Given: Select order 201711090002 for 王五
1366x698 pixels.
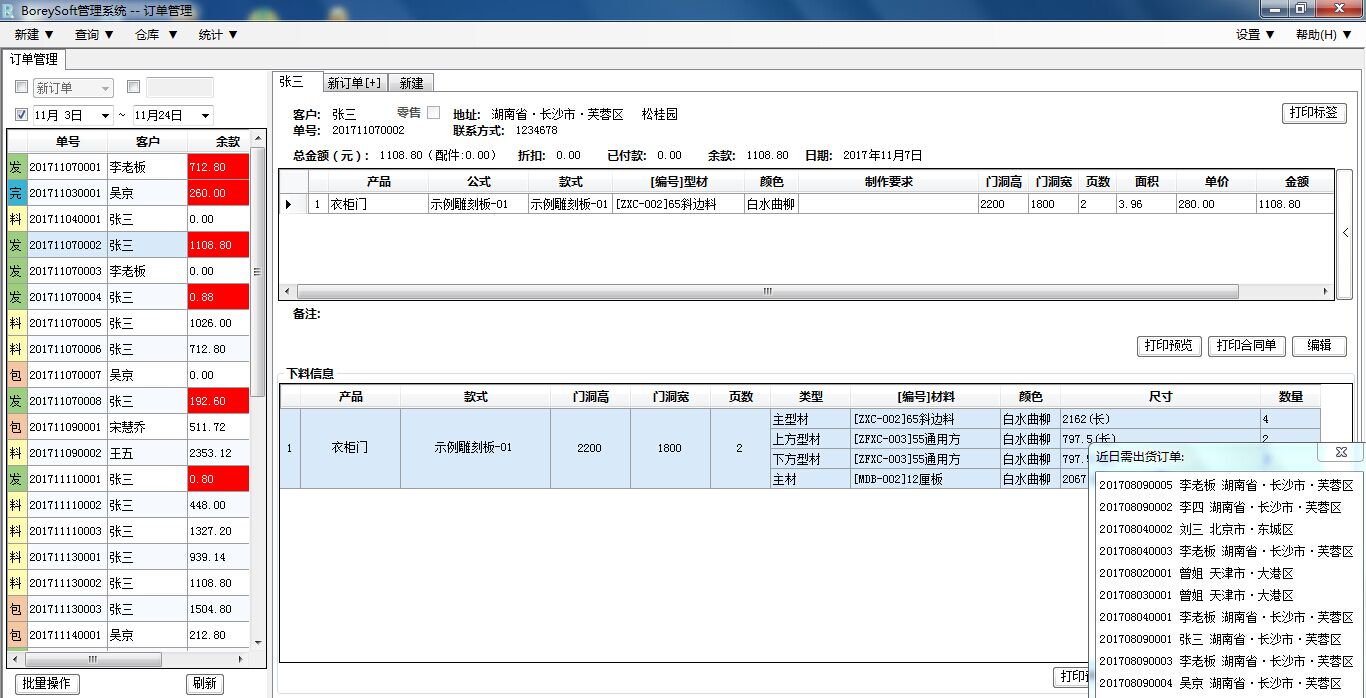Looking at the screenshot, I should (x=127, y=453).
